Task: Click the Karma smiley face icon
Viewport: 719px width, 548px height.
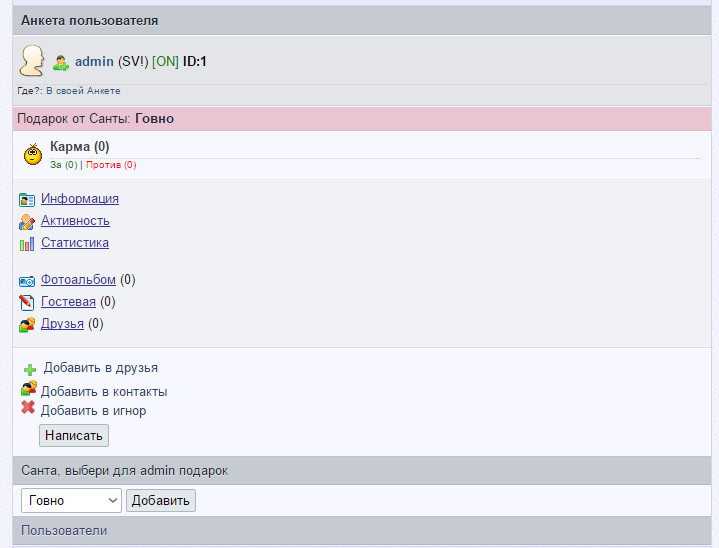Action: coord(33,155)
